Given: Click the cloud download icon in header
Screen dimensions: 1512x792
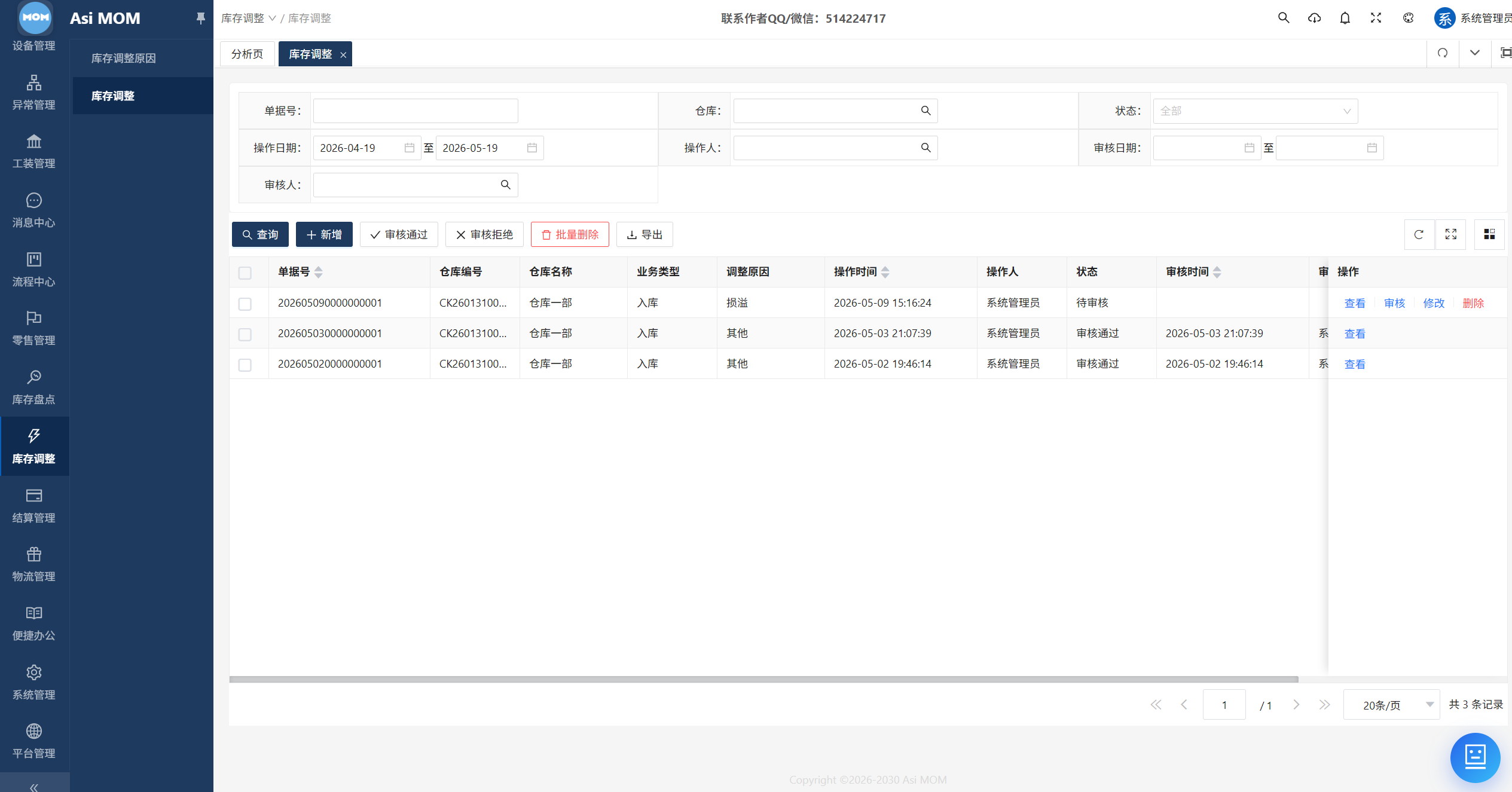Looking at the screenshot, I should 1314,18.
